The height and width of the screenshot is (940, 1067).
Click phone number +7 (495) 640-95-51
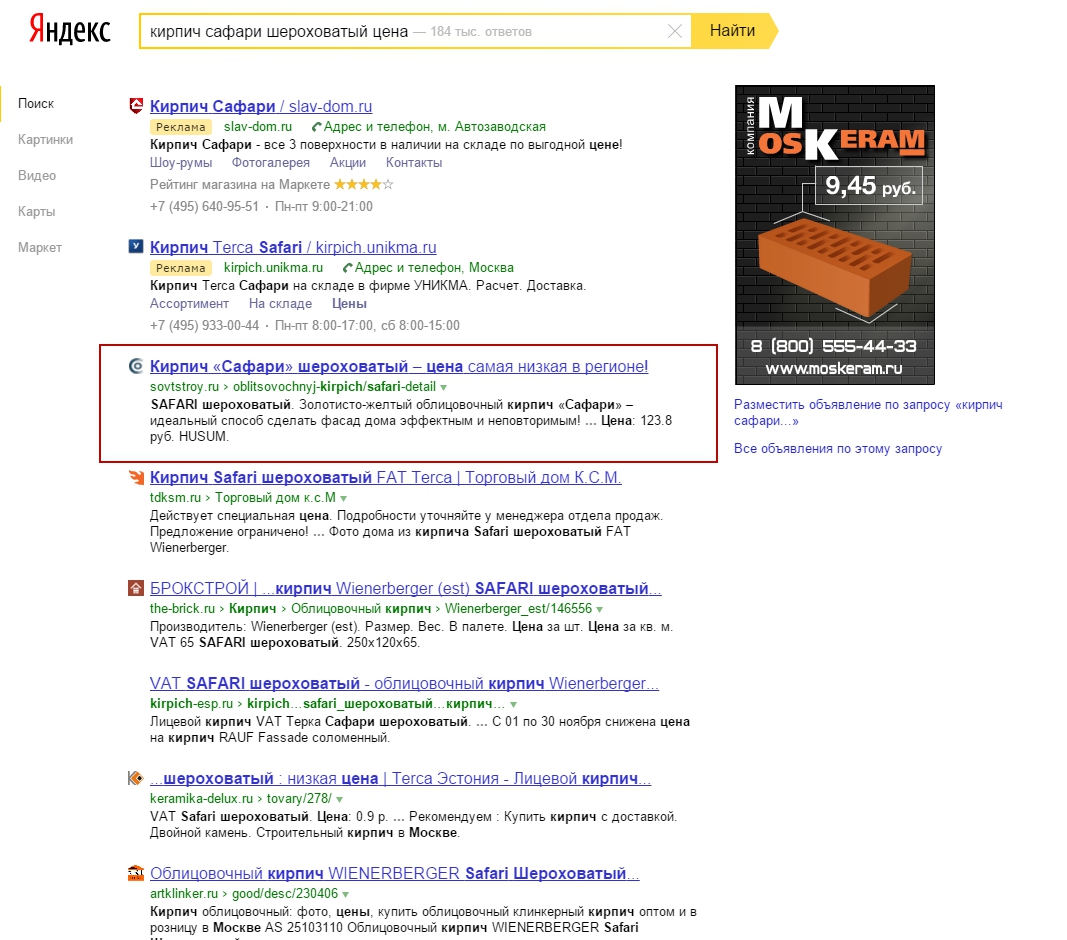[x=204, y=206]
